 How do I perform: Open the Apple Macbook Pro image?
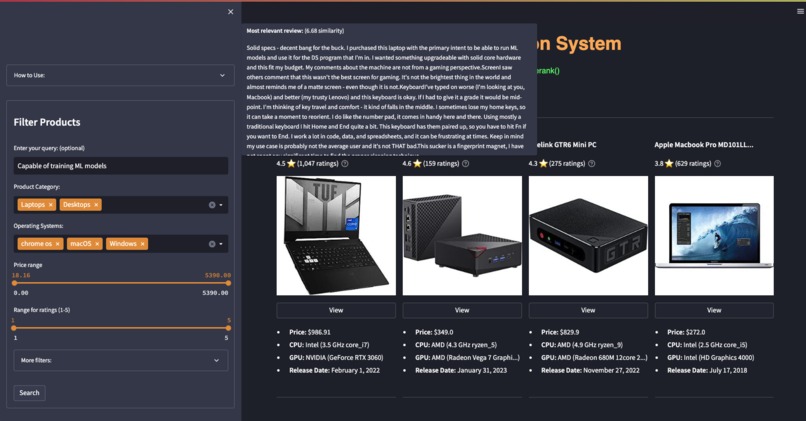[x=714, y=235]
